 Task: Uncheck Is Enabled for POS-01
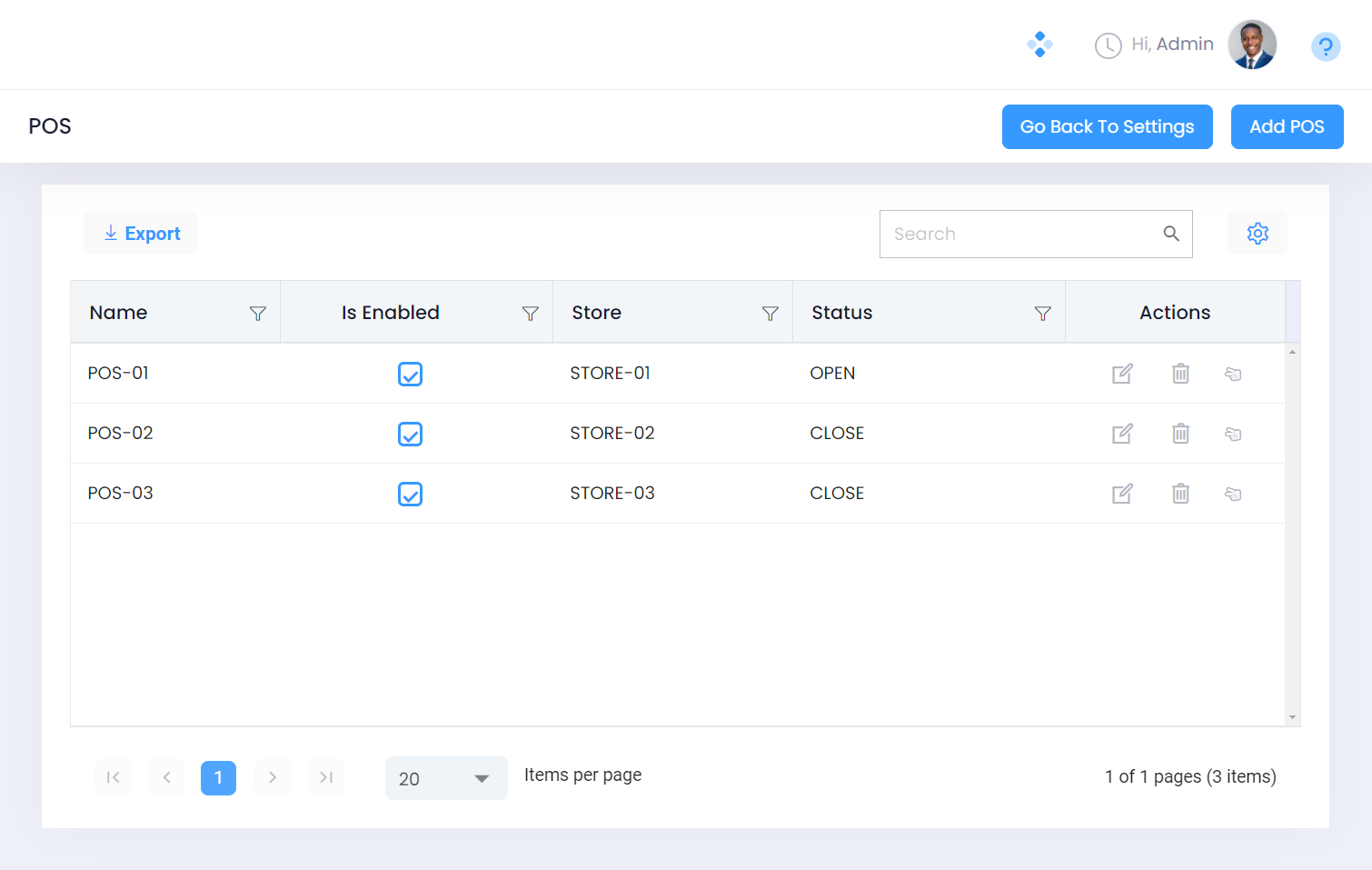click(x=410, y=375)
